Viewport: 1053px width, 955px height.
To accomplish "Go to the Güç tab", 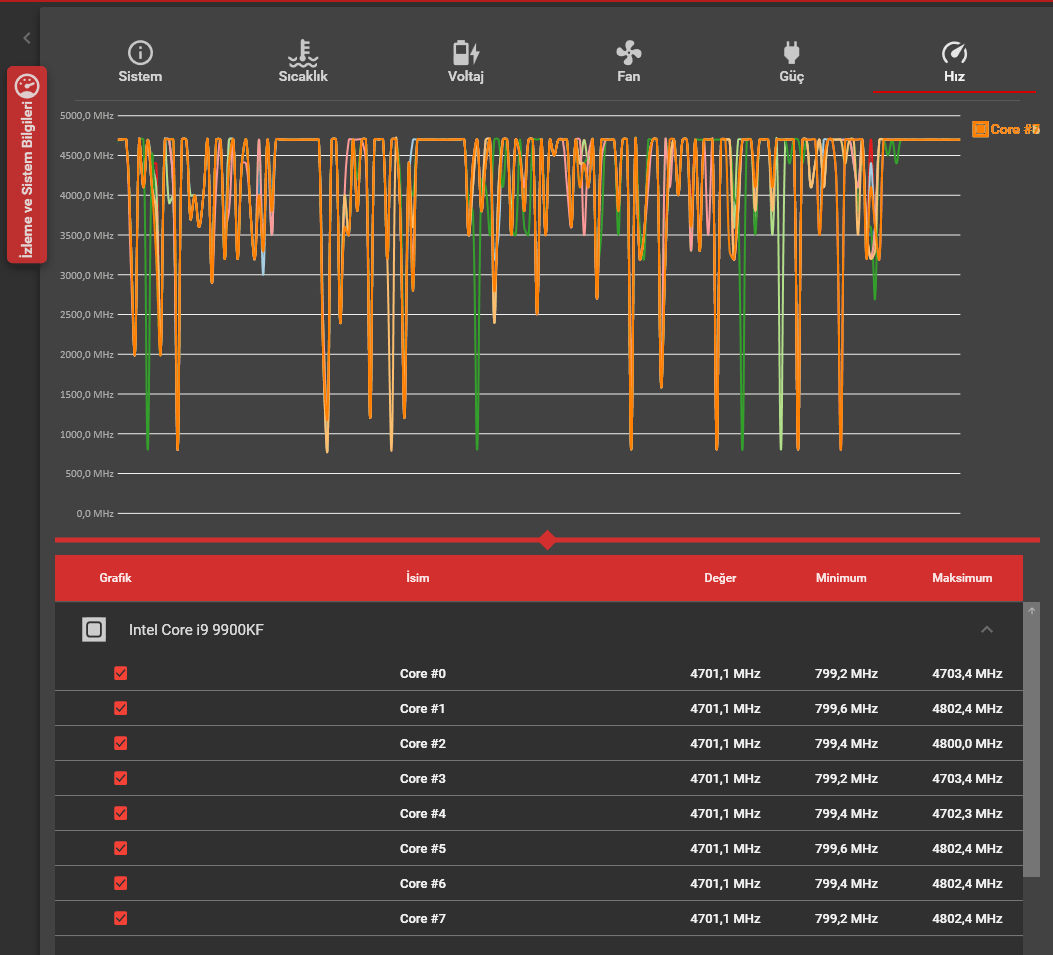I will [x=791, y=62].
